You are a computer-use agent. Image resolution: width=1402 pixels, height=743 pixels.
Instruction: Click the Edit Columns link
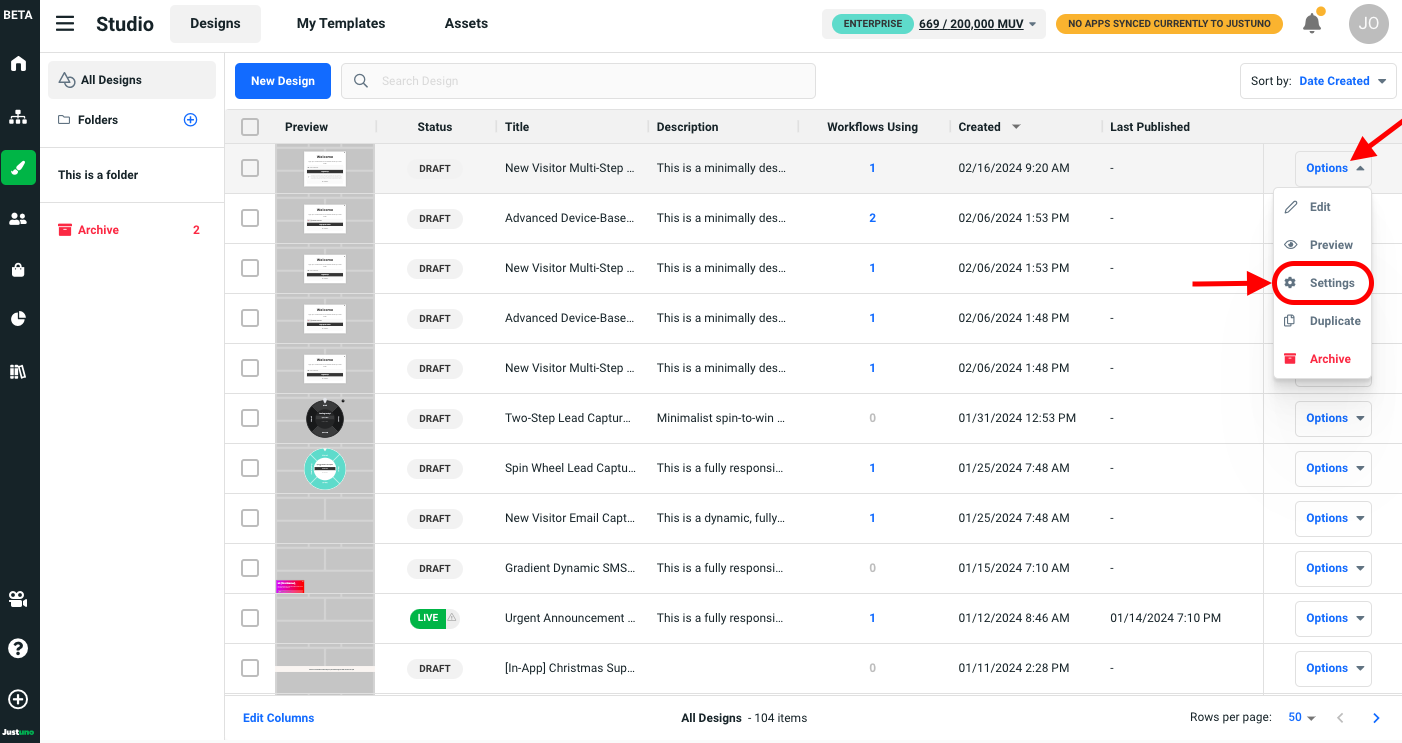coord(278,718)
